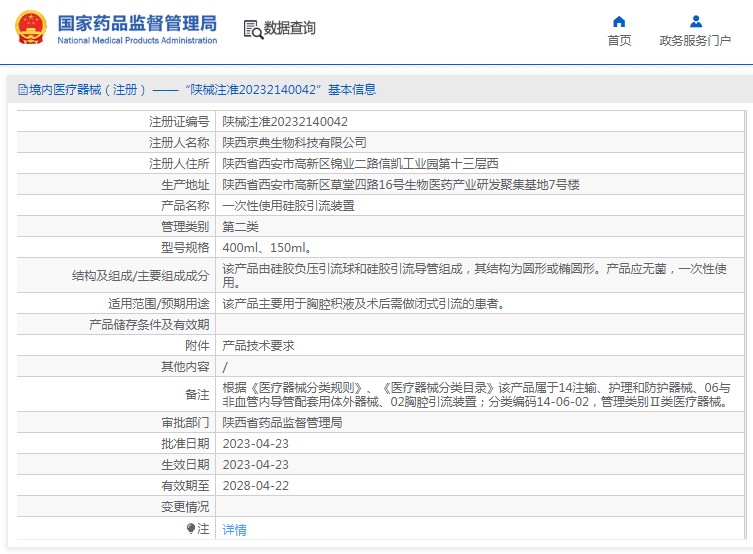Click the 型号规格 label

[185, 248]
